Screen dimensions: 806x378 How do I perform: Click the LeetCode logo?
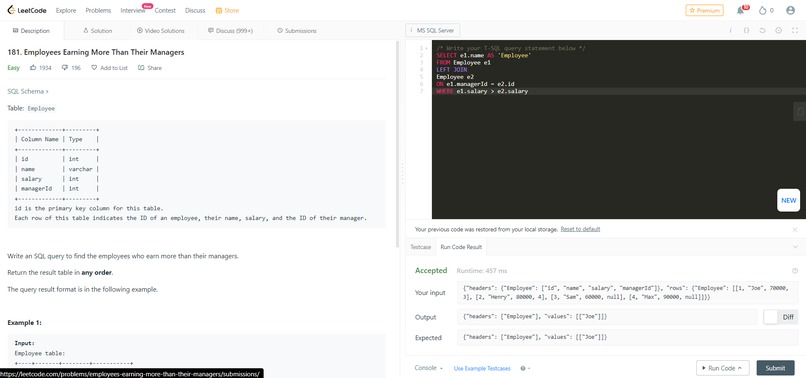click(x=28, y=10)
